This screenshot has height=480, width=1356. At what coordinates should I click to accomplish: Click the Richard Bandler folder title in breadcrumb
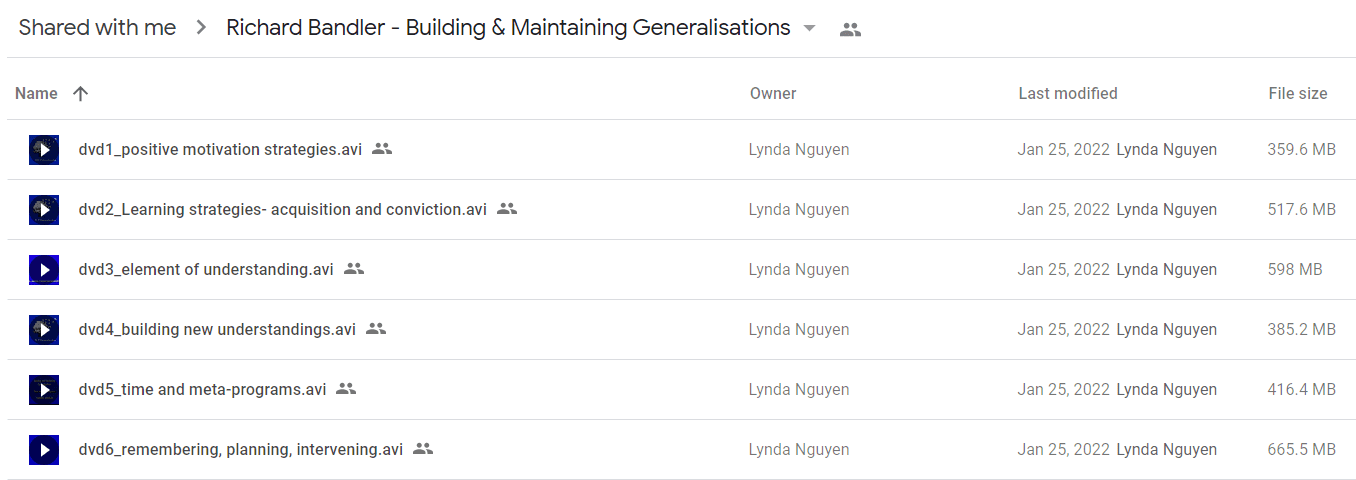tap(508, 28)
